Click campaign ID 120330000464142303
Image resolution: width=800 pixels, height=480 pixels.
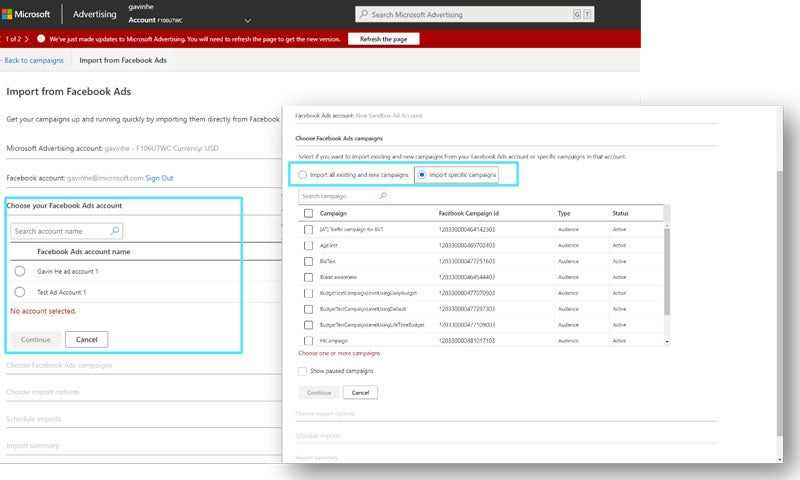(x=467, y=230)
